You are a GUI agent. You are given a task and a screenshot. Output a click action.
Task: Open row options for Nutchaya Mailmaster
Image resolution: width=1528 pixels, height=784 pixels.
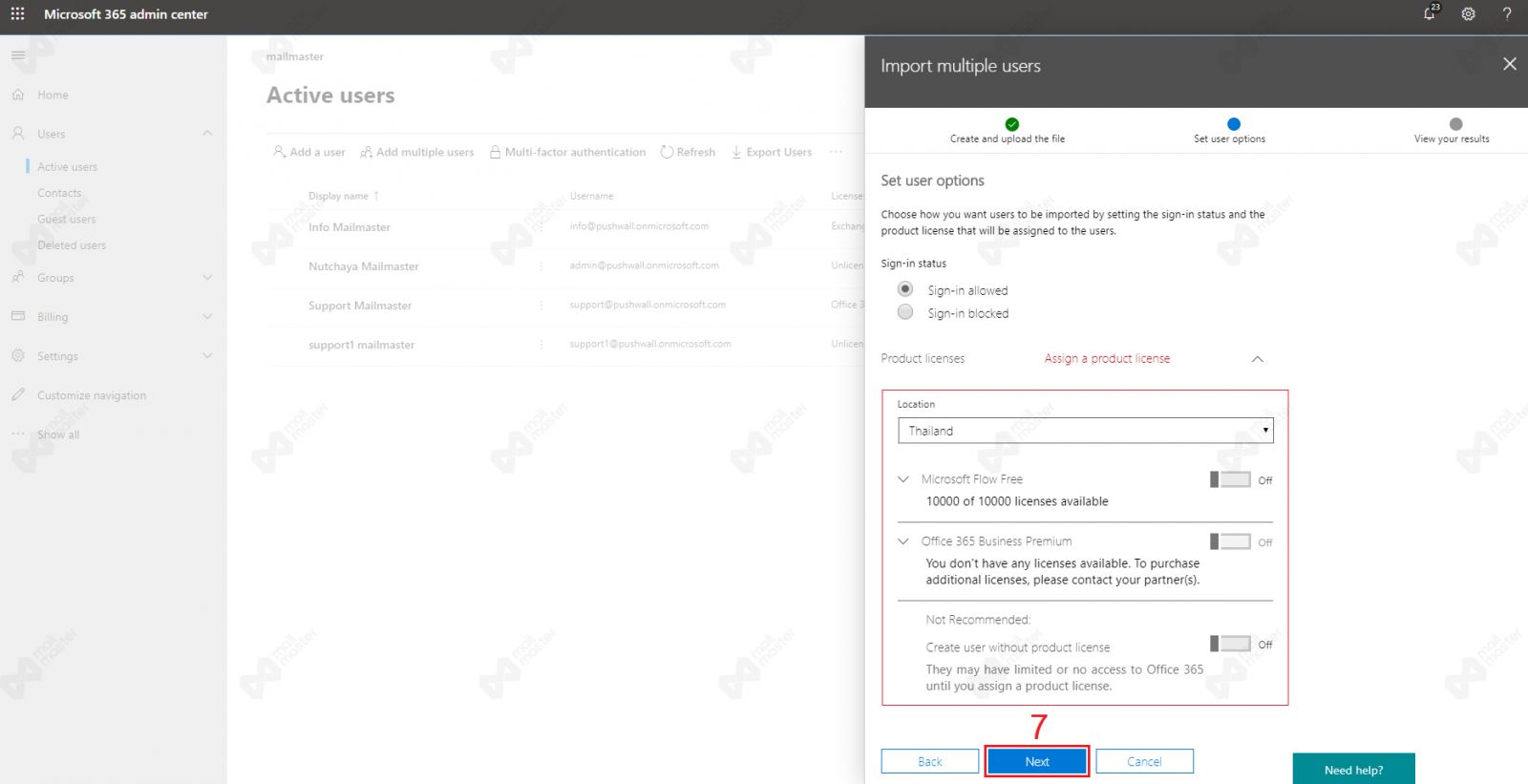[x=541, y=265]
